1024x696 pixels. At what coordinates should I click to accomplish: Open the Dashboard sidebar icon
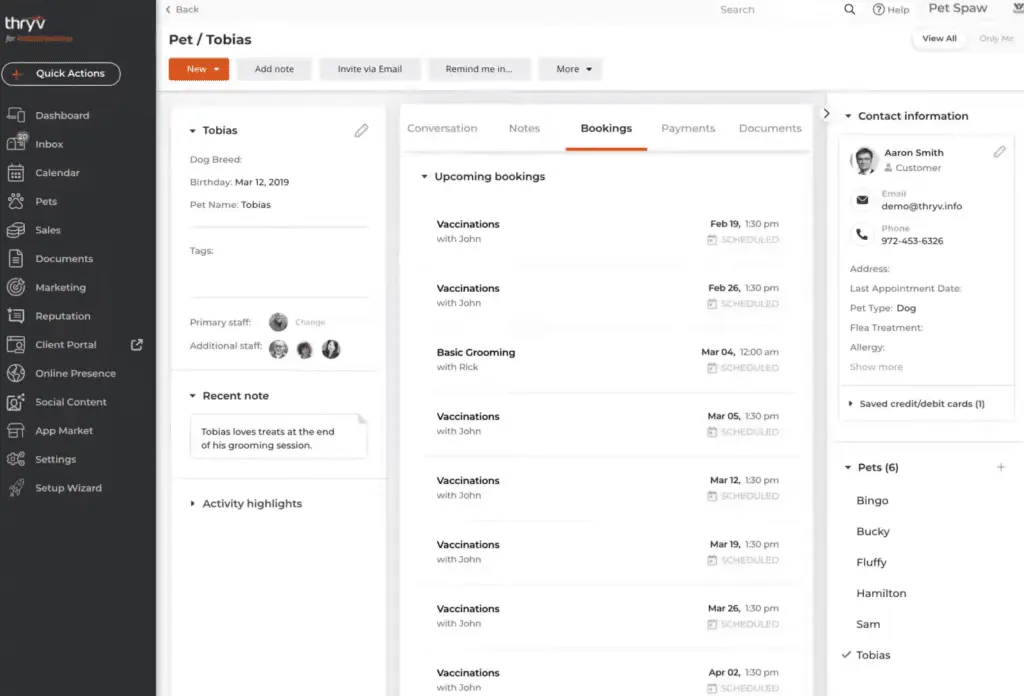[16, 115]
